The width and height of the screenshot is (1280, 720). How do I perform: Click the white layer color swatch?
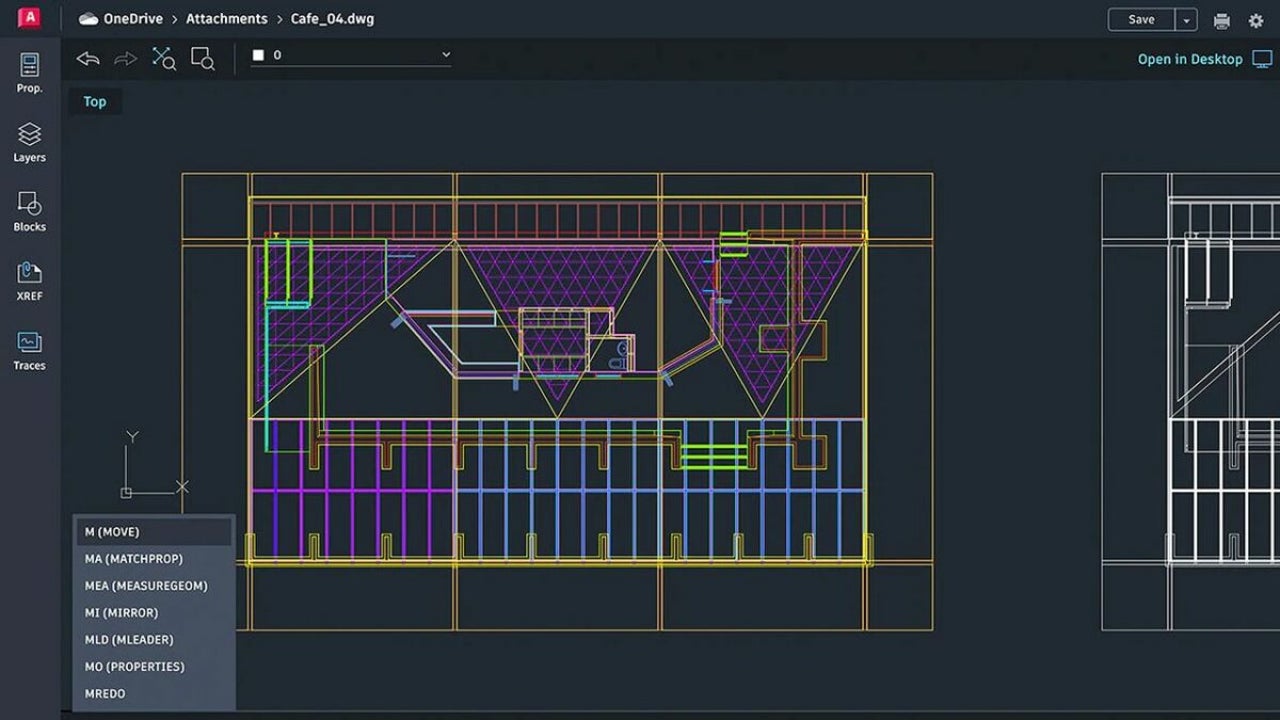tap(256, 55)
